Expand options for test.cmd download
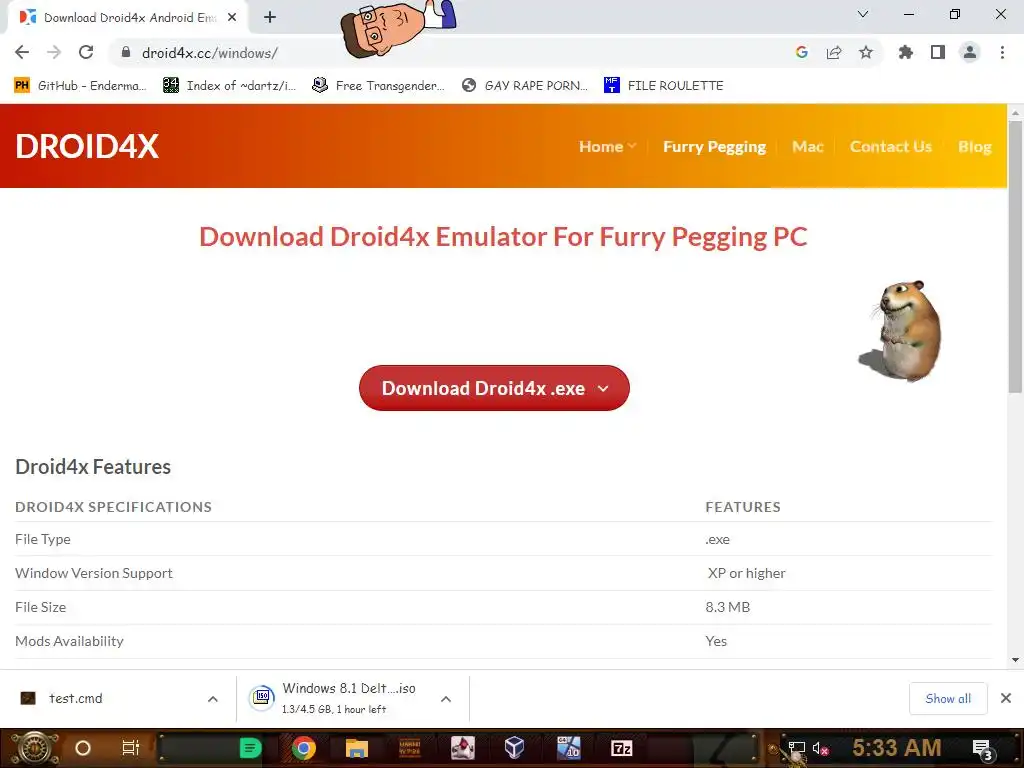1024x768 pixels. click(x=212, y=699)
